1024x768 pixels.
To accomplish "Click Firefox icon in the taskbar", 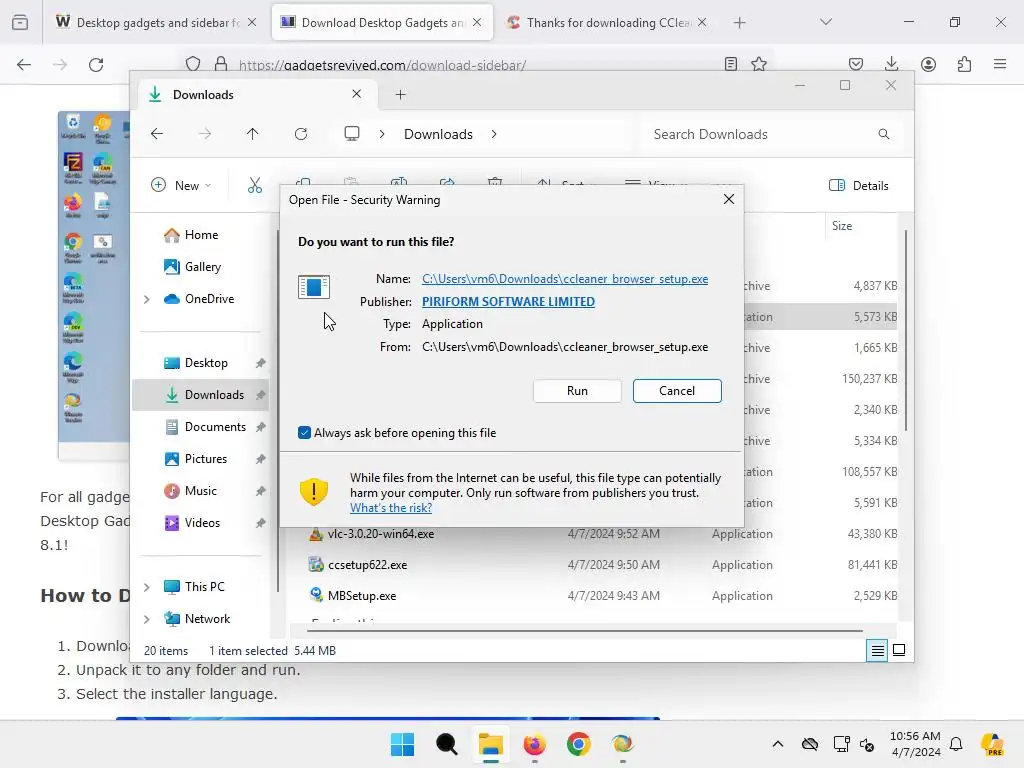I will pos(534,744).
